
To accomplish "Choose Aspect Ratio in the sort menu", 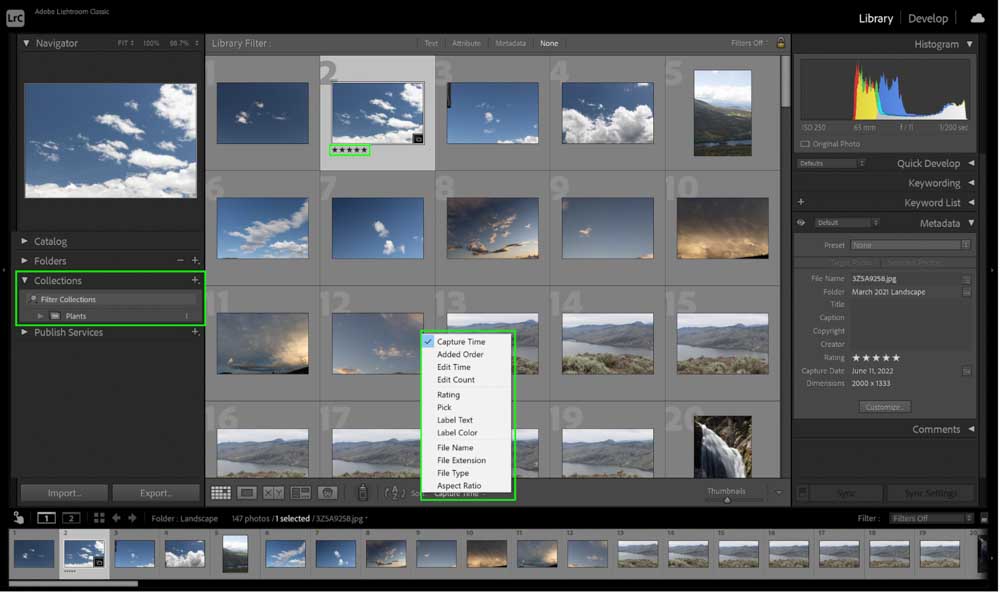I will [x=459, y=486].
